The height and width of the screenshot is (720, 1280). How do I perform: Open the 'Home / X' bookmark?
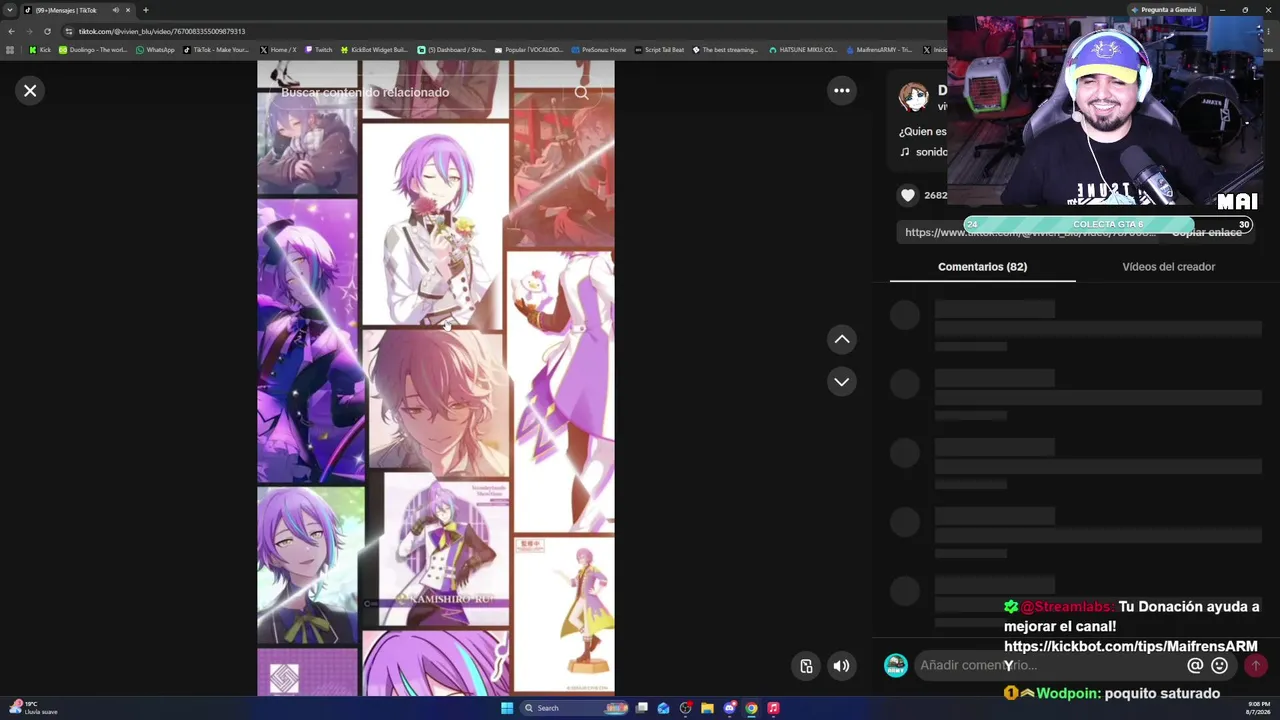[x=277, y=50]
